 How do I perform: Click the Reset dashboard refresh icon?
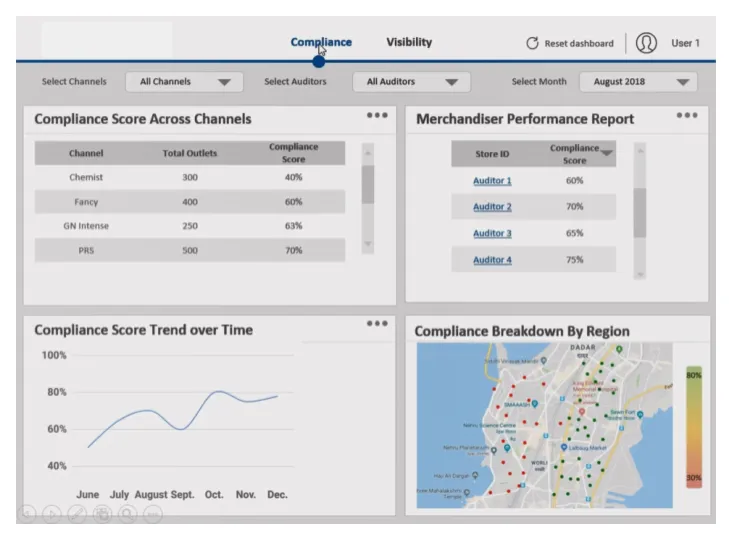pyautogui.click(x=532, y=43)
